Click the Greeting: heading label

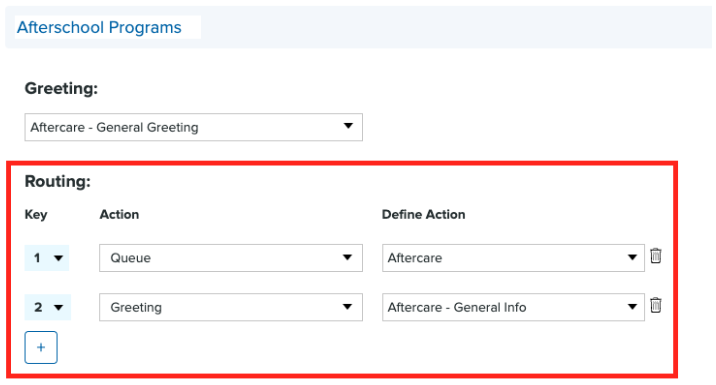pyautogui.click(x=62, y=88)
